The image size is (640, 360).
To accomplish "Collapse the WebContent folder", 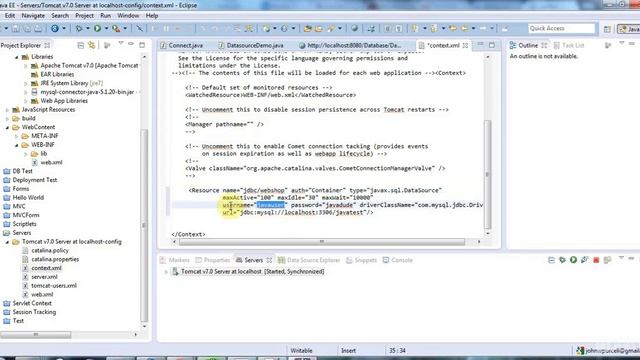I will [7, 127].
